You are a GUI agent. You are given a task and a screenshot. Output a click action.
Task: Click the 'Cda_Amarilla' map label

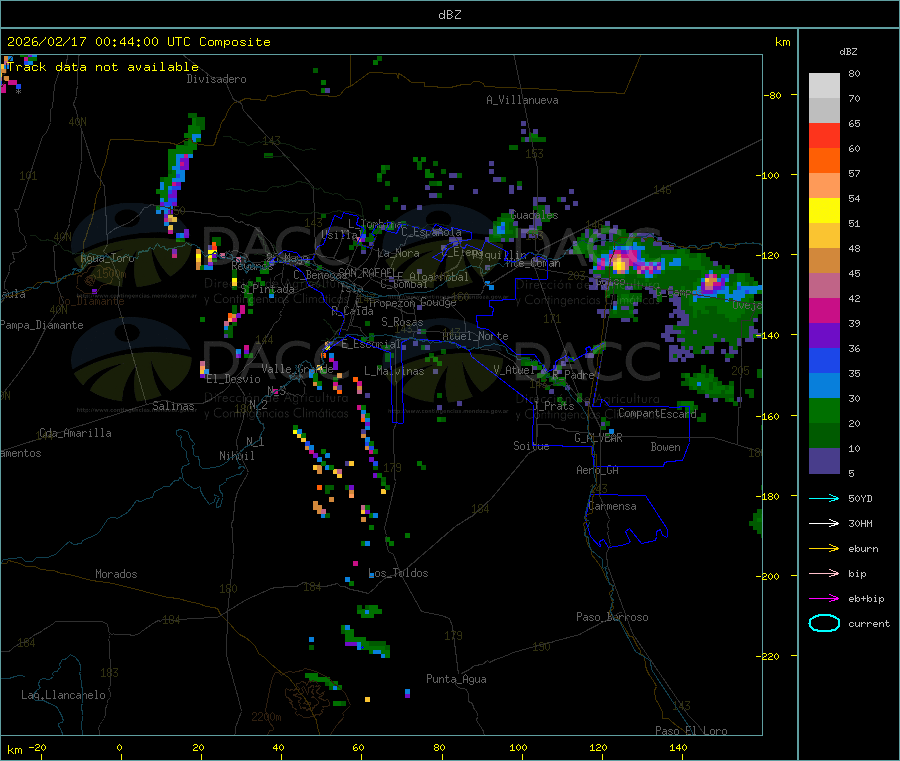(75, 433)
